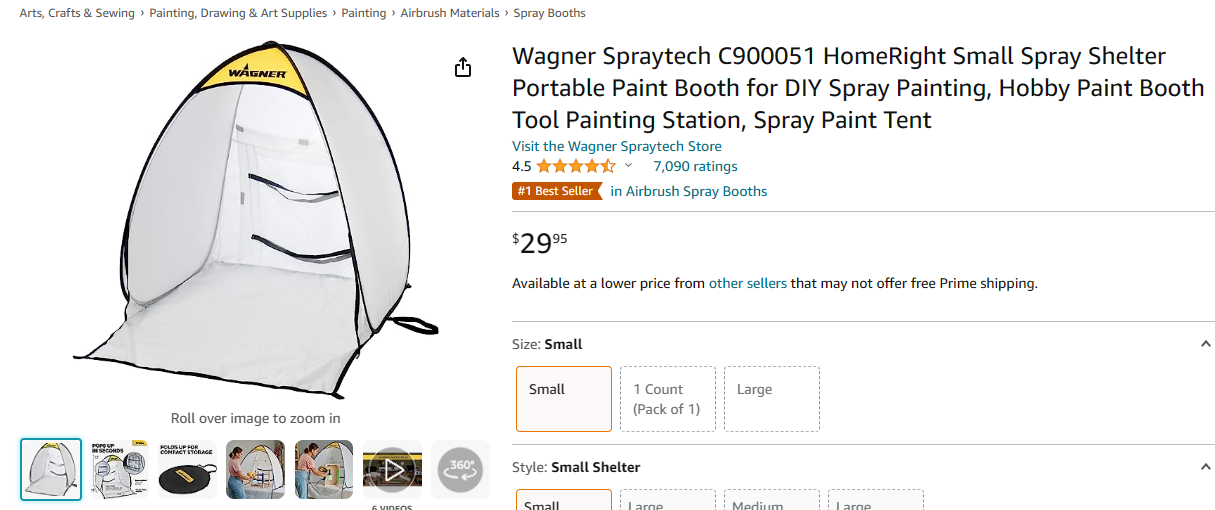Screen dimensions: 1215x510
Task: Click the 'other sellers' link
Action: point(748,283)
